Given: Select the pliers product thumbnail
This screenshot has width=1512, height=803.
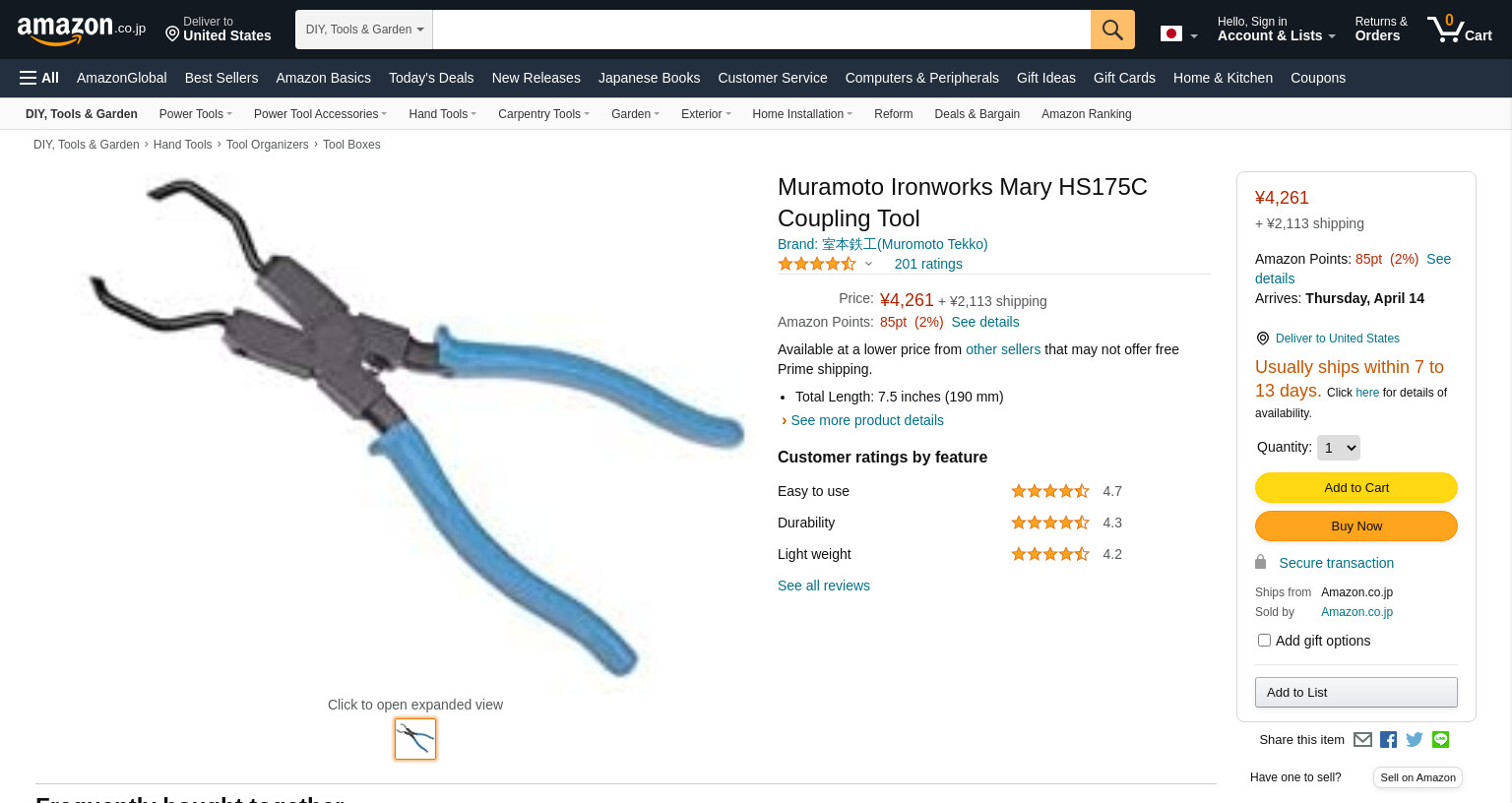Looking at the screenshot, I should point(415,739).
